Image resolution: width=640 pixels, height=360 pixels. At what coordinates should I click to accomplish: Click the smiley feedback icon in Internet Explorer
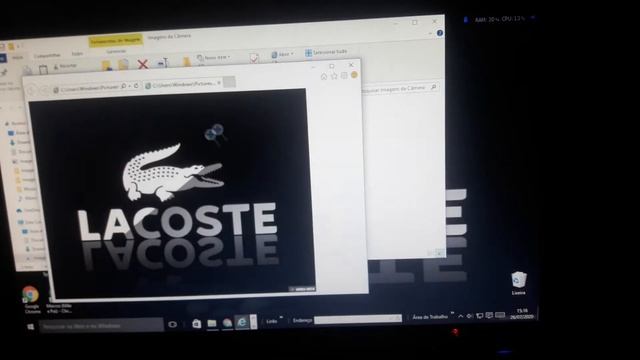tap(354, 75)
